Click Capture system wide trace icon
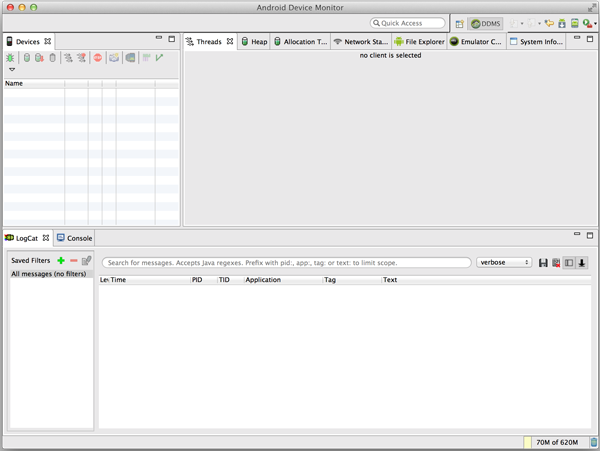This screenshot has height=451, width=600. 146,58
